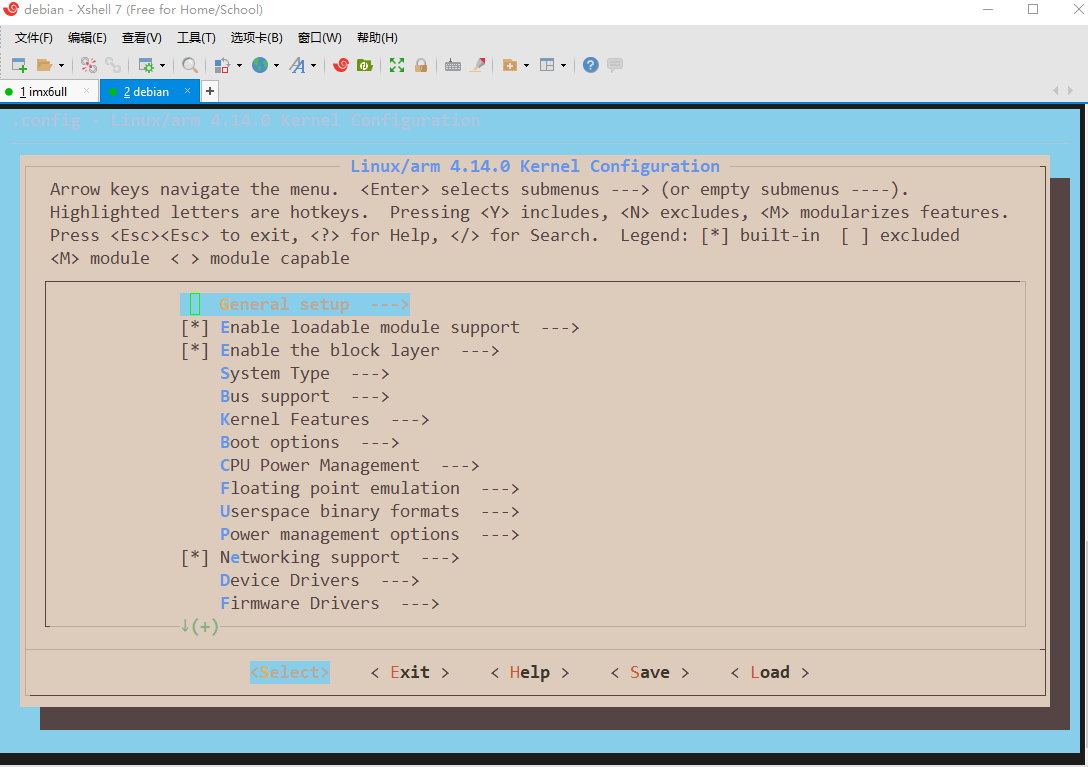
Task: Click the padlock lock-screen icon
Action: 421,65
